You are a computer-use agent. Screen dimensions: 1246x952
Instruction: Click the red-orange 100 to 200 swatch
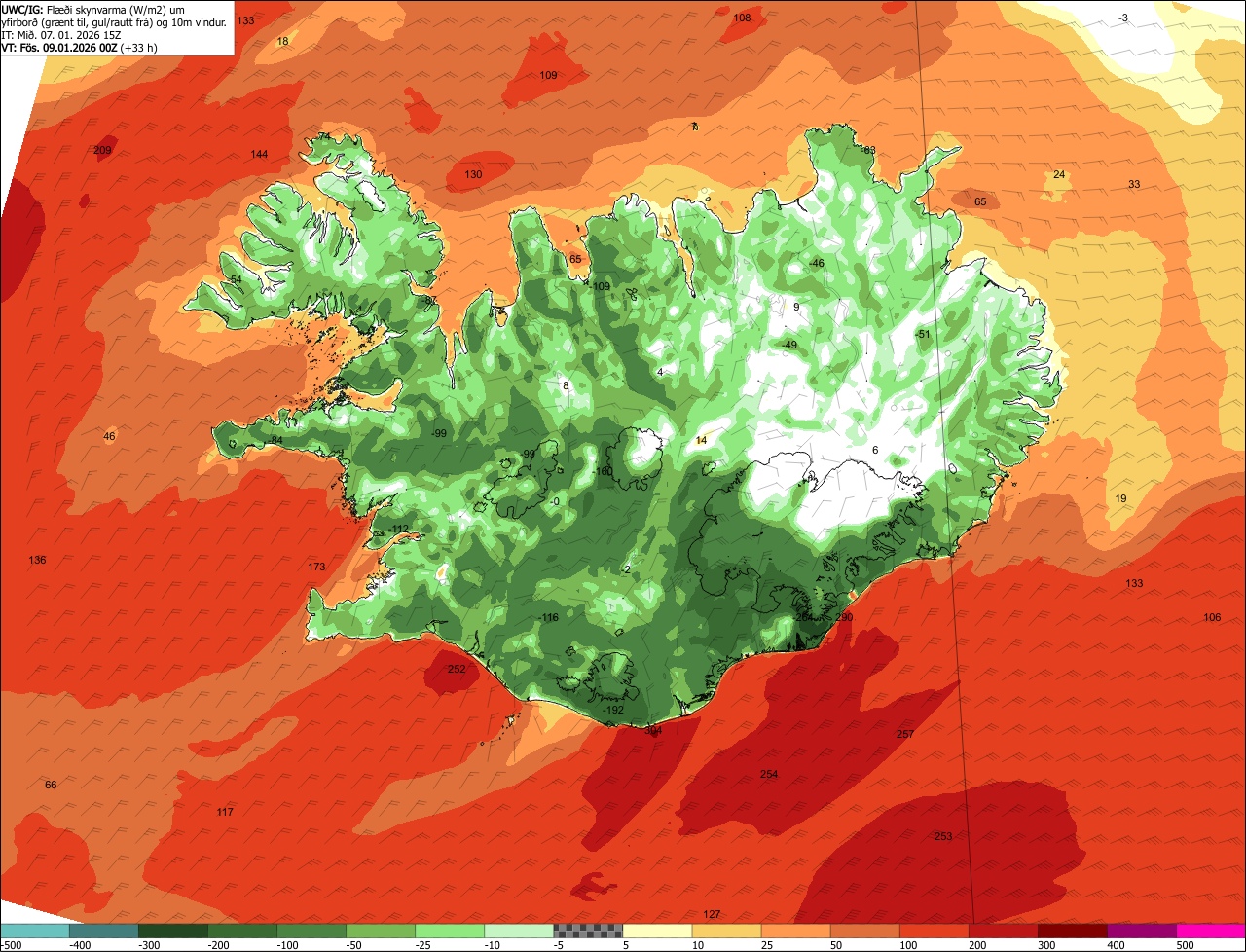pos(934,930)
